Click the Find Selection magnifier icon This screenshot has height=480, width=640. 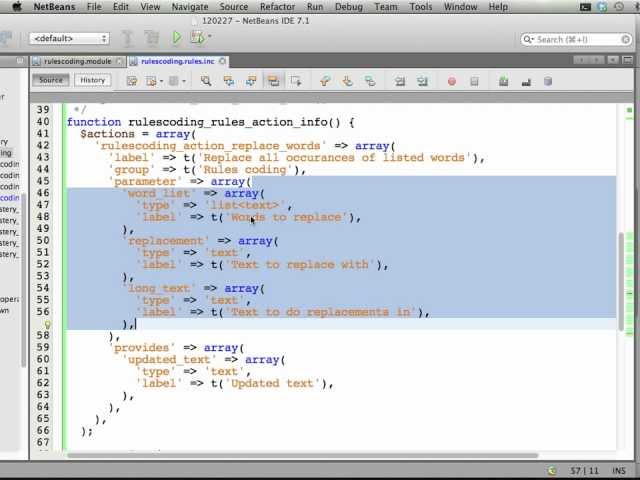point(205,81)
